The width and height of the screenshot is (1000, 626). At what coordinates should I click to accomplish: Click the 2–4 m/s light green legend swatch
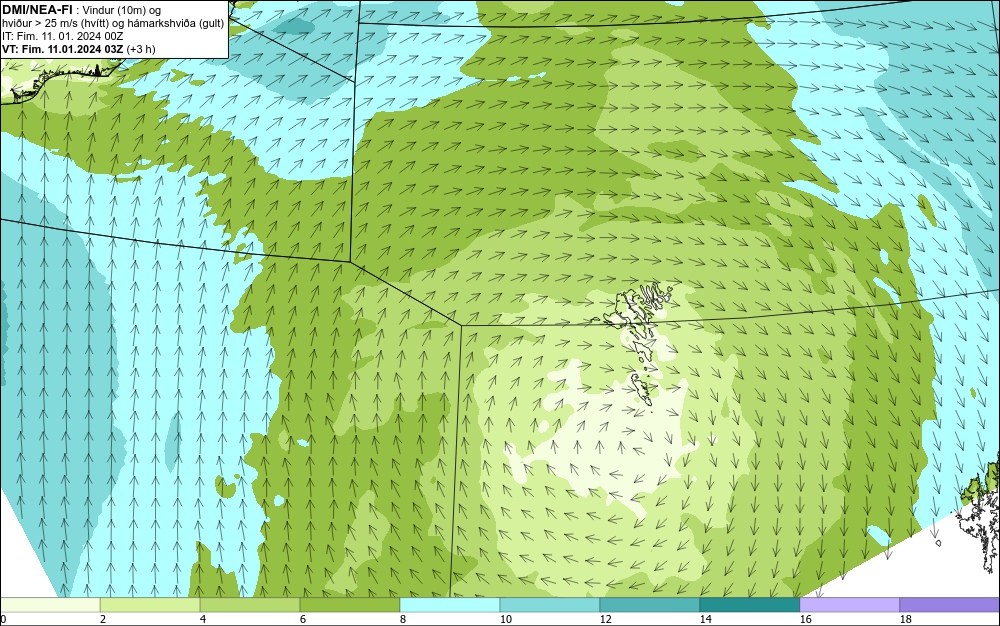point(150,604)
